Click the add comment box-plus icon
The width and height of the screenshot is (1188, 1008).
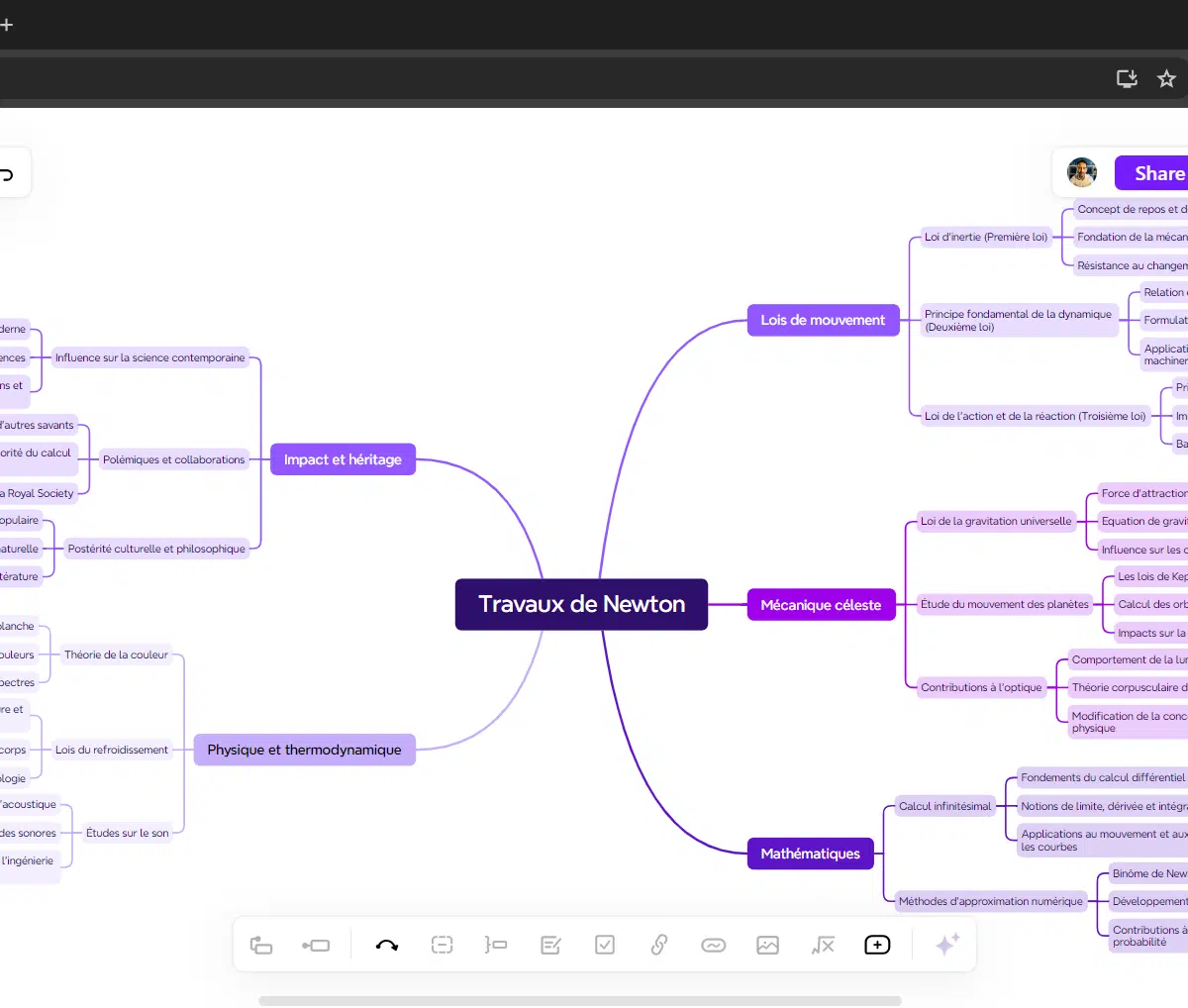[x=877, y=946]
